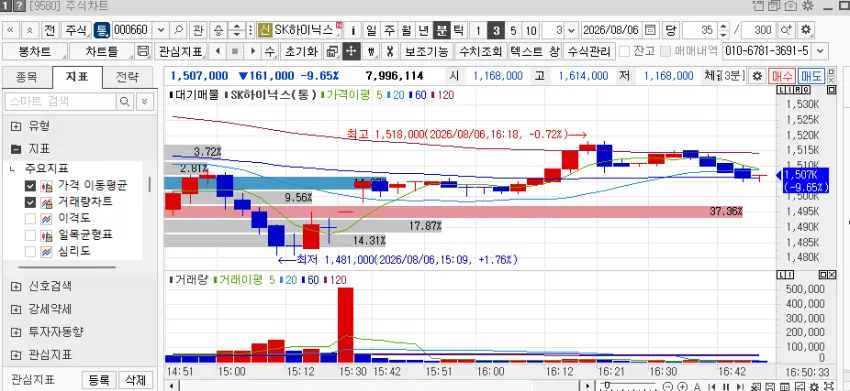Check the 잔고 checkbox
Screen dimensions: 850x391
624,52
